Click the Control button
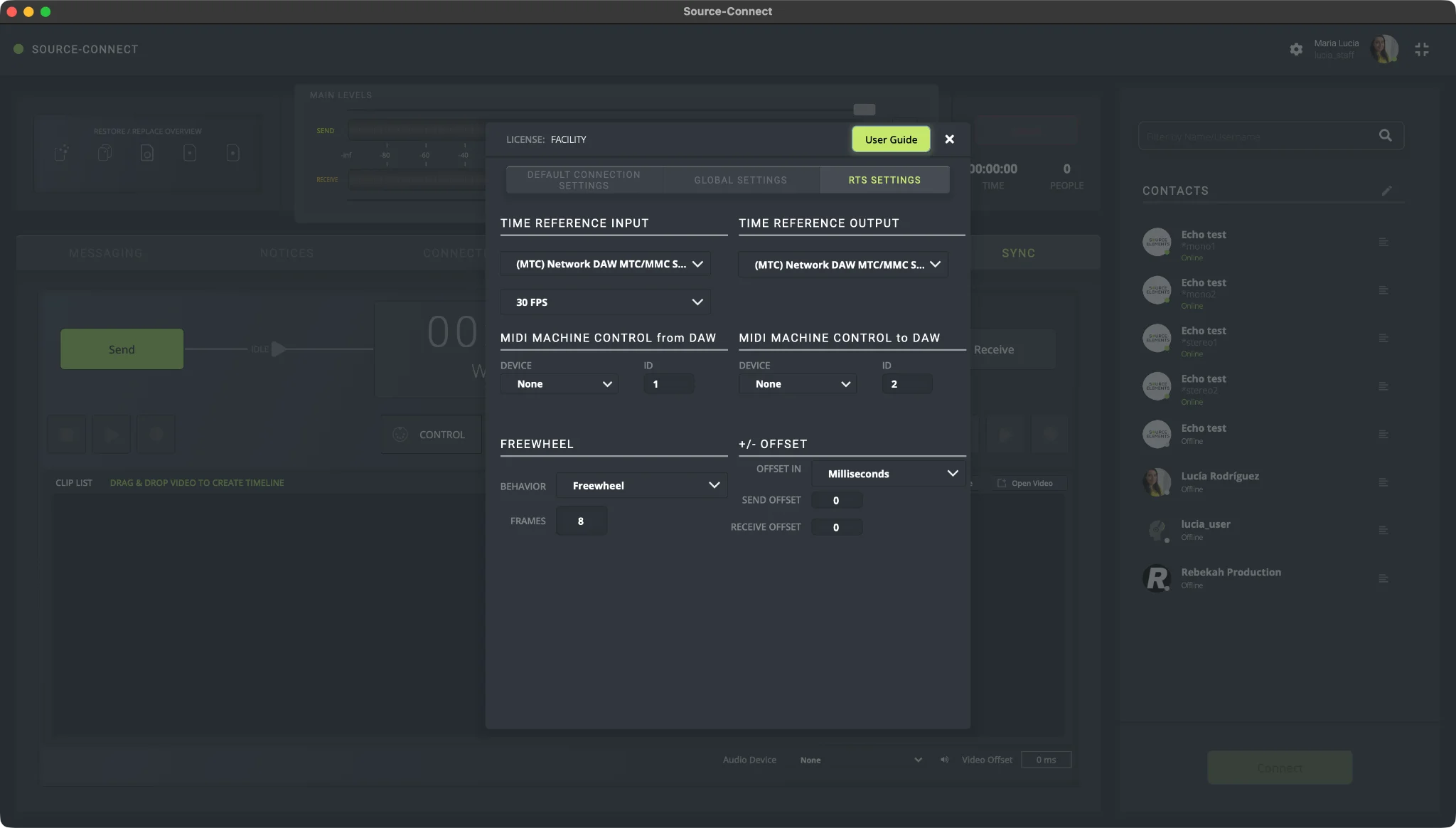This screenshot has height=828, width=1456. (x=432, y=435)
